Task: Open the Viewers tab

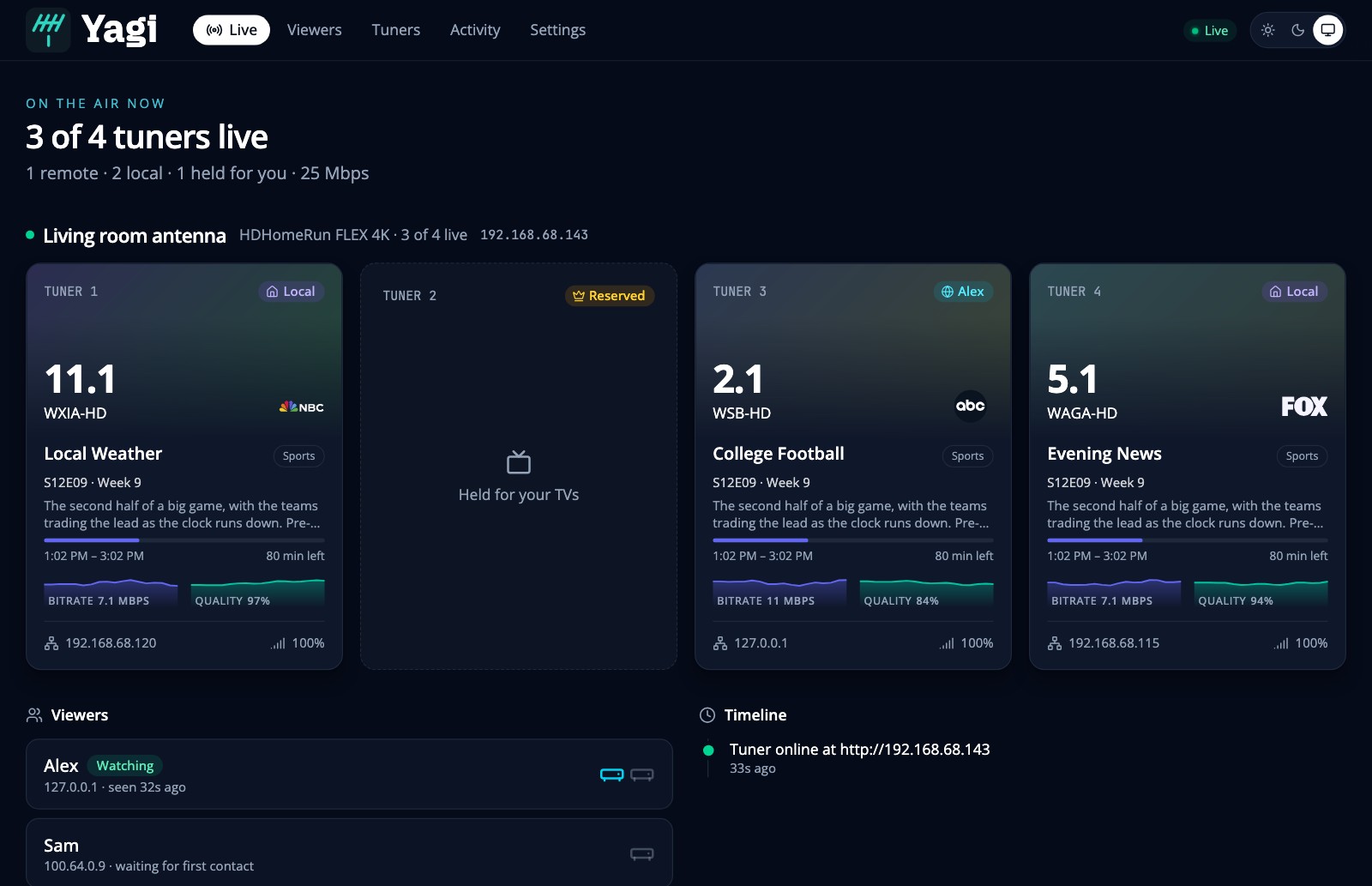Action: (x=314, y=30)
